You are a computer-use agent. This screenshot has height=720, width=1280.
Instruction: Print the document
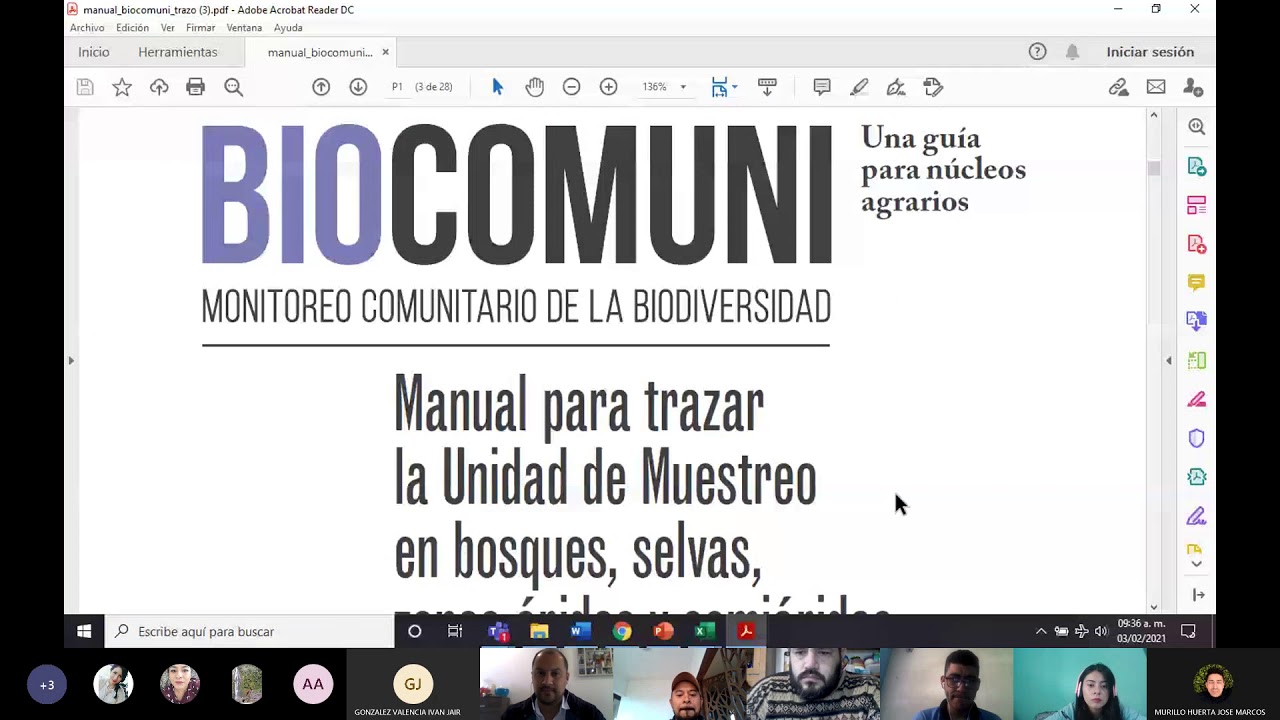pyautogui.click(x=195, y=87)
